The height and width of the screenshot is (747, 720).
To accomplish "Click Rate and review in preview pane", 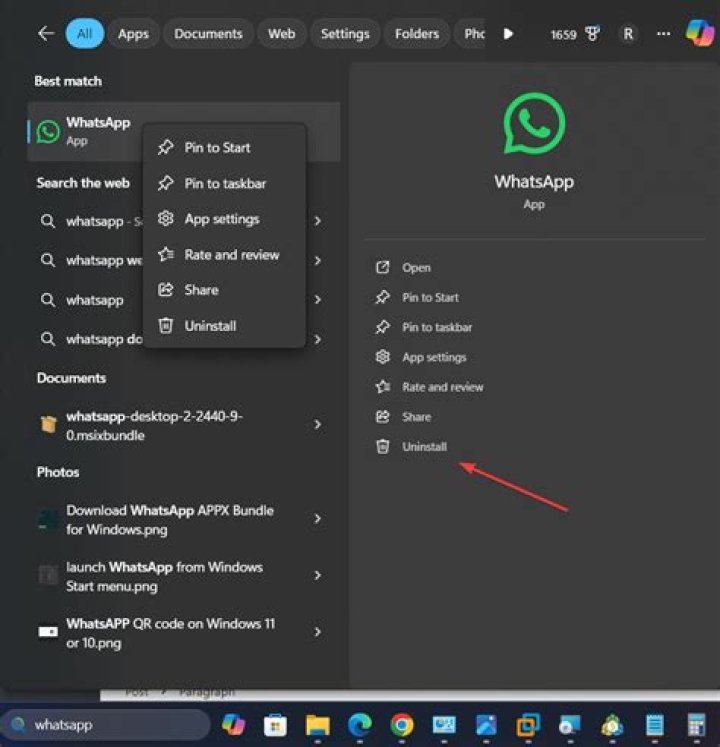I will point(430,387).
